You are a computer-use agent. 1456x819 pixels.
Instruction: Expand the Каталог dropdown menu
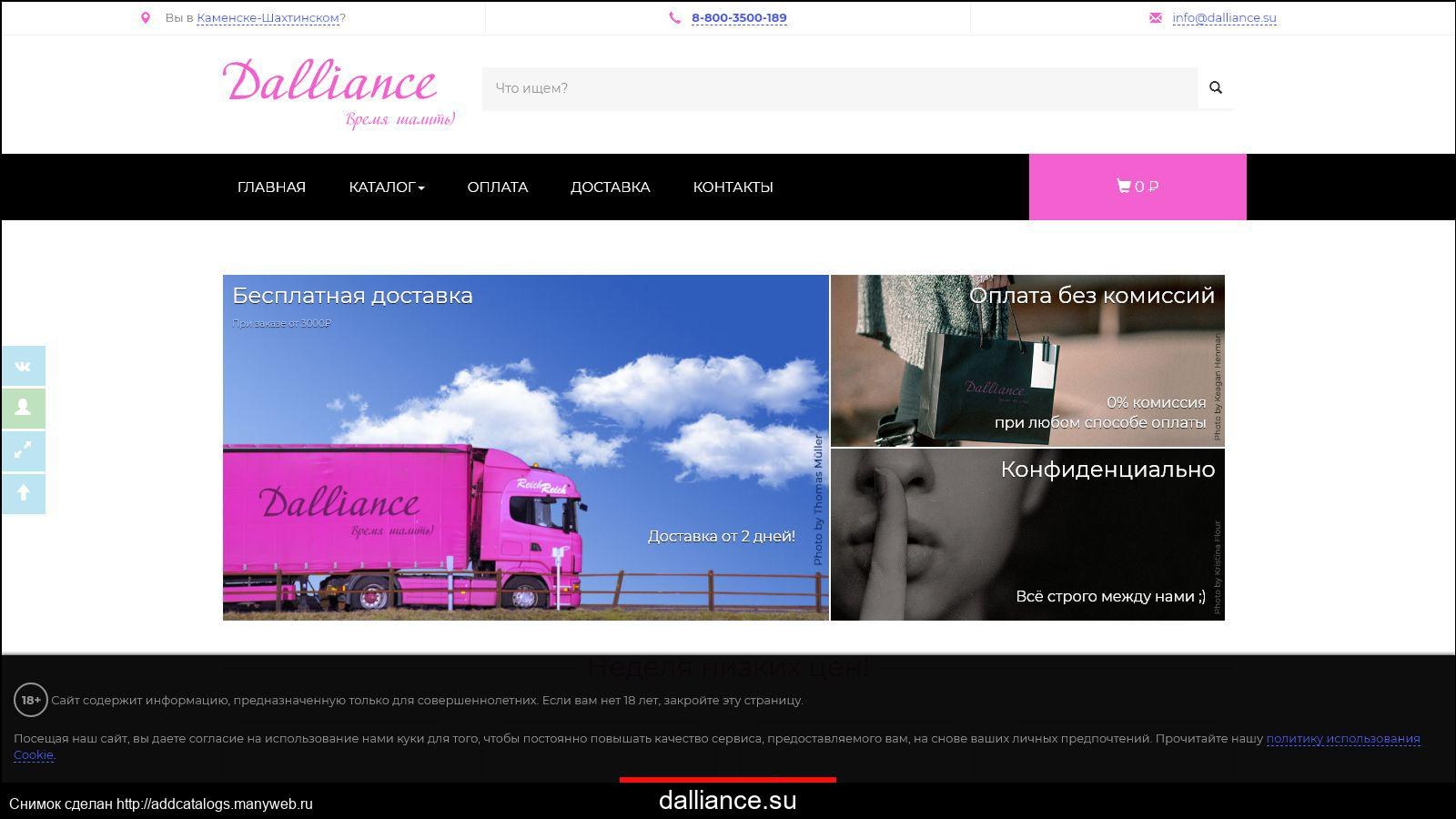(x=387, y=187)
